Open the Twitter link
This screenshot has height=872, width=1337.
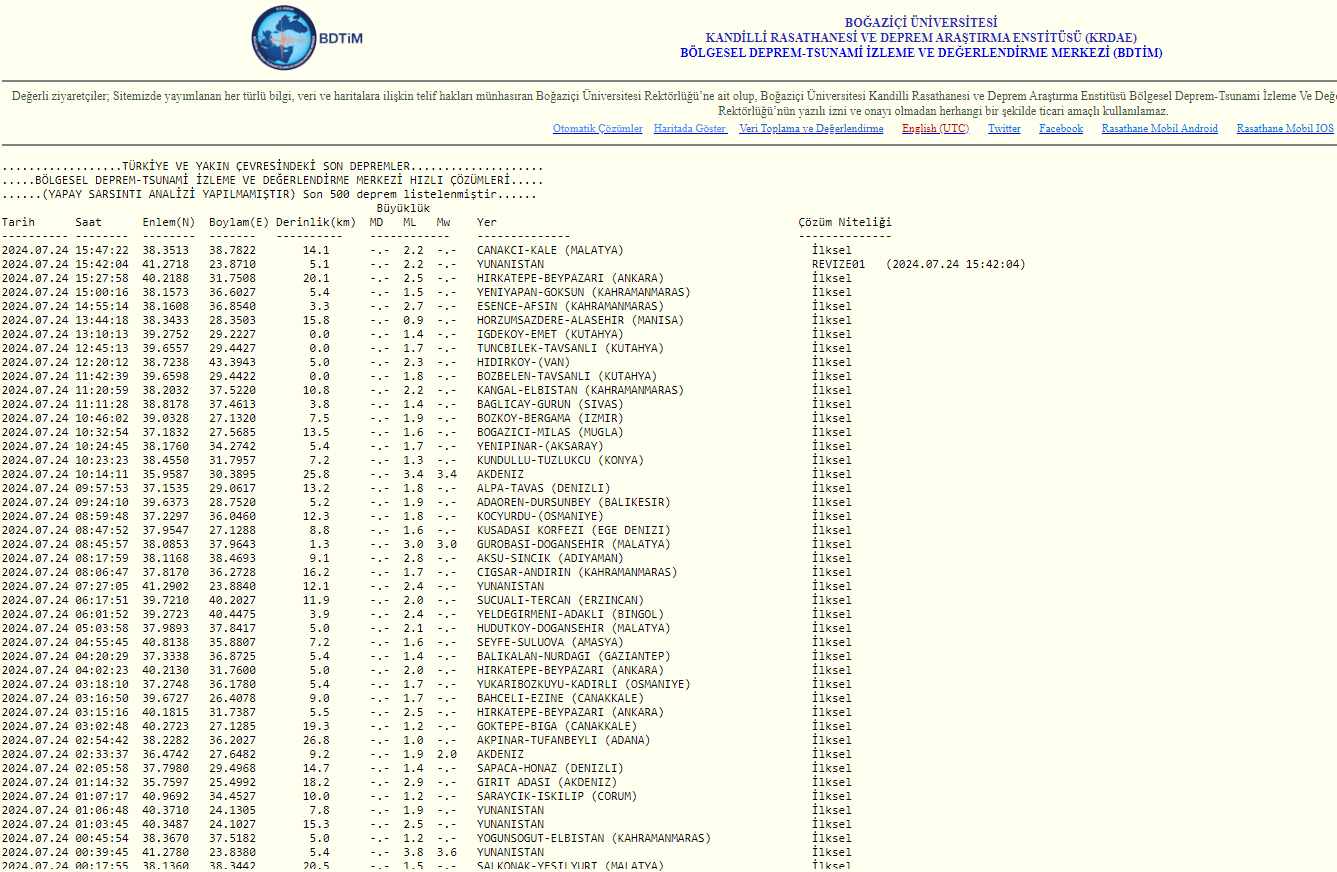(x=1004, y=129)
